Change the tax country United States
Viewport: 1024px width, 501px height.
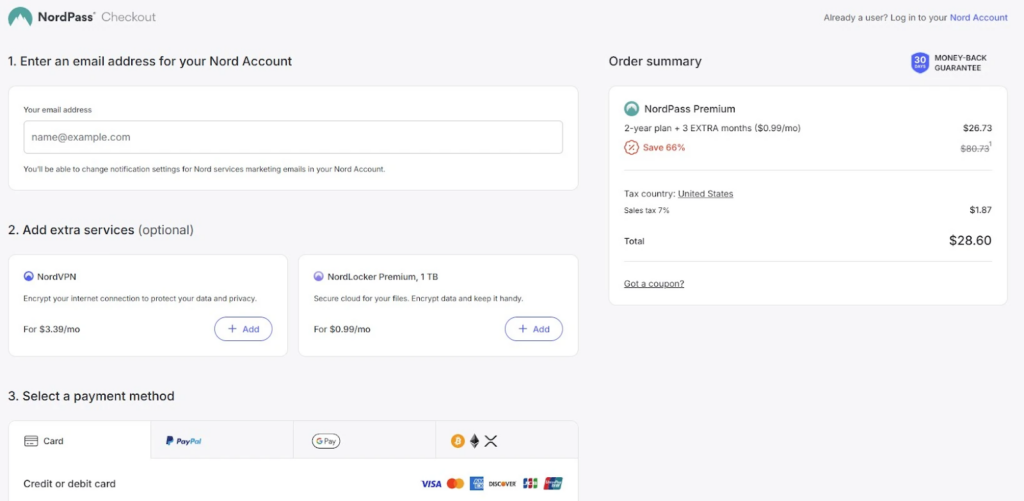point(705,194)
